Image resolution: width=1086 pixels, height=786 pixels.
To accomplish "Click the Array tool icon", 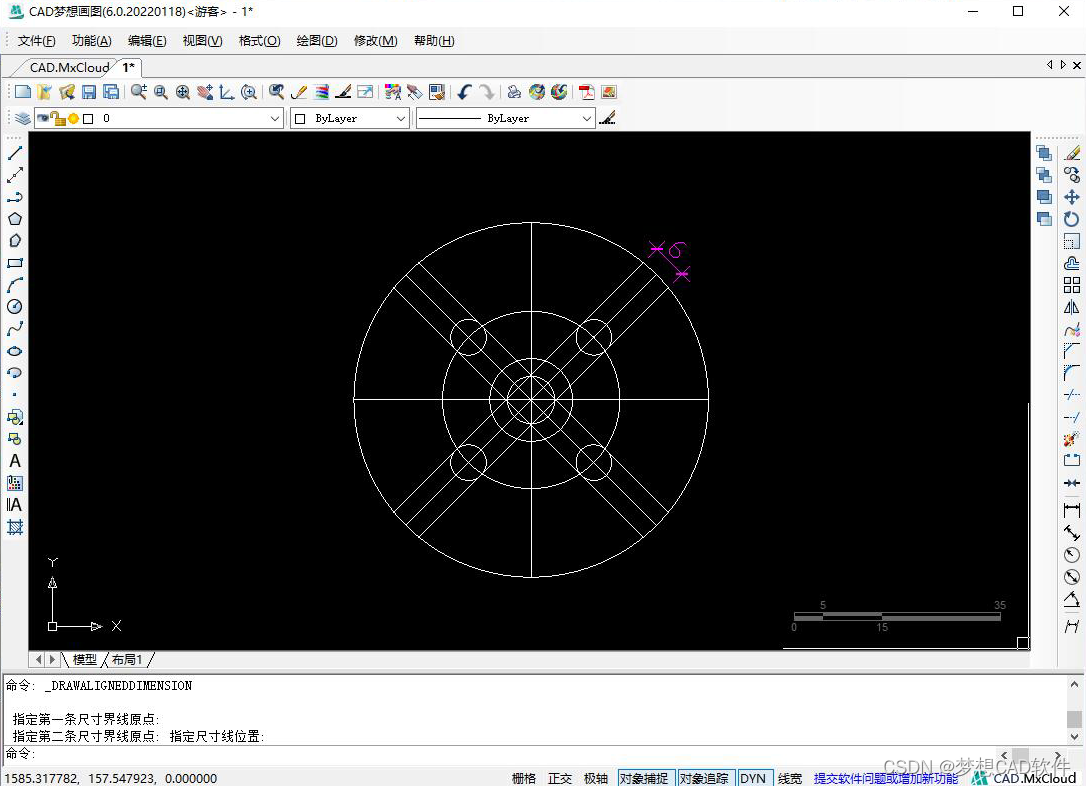I will pos(1071,285).
